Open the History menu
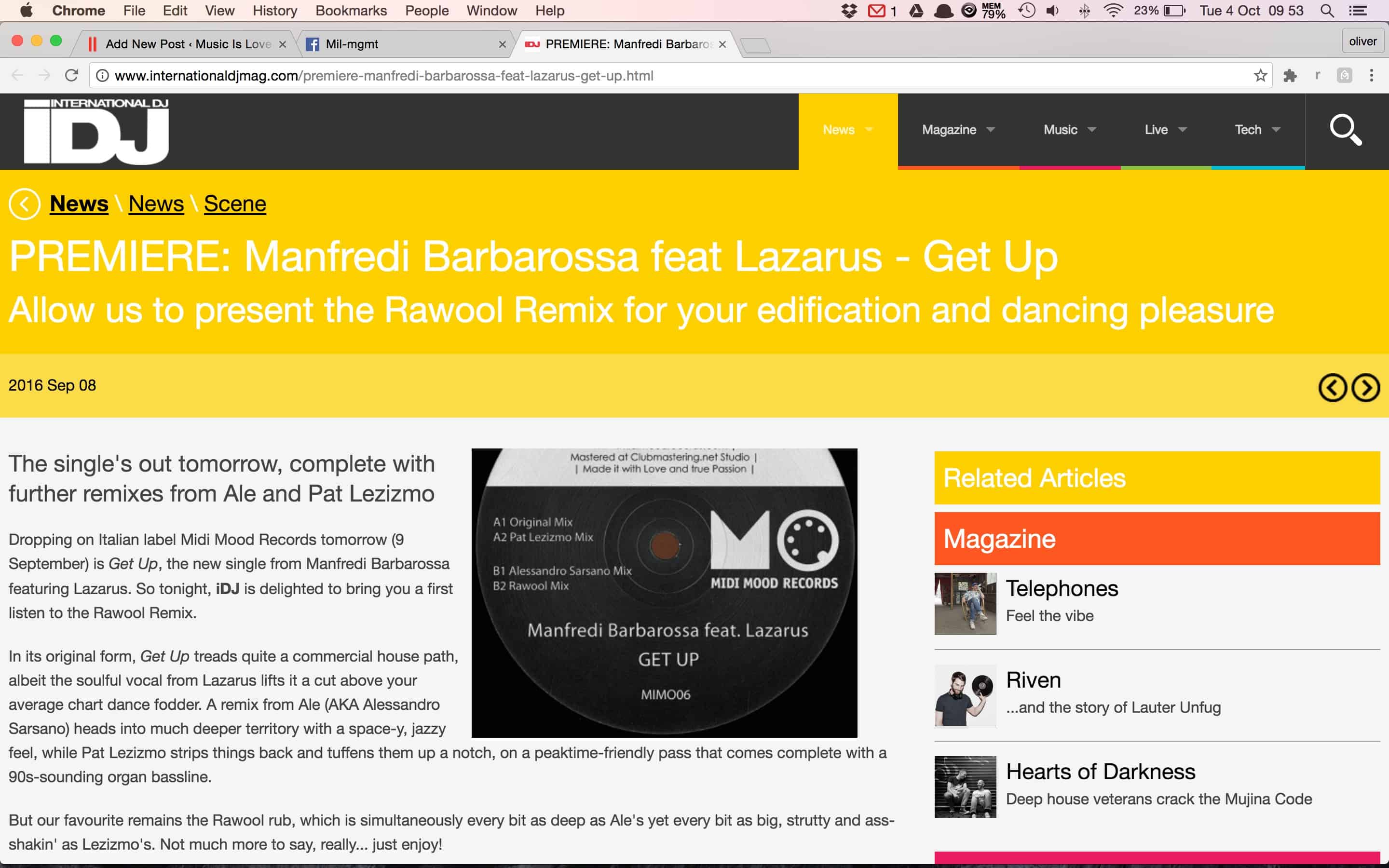This screenshot has height=868, width=1389. tap(275, 10)
